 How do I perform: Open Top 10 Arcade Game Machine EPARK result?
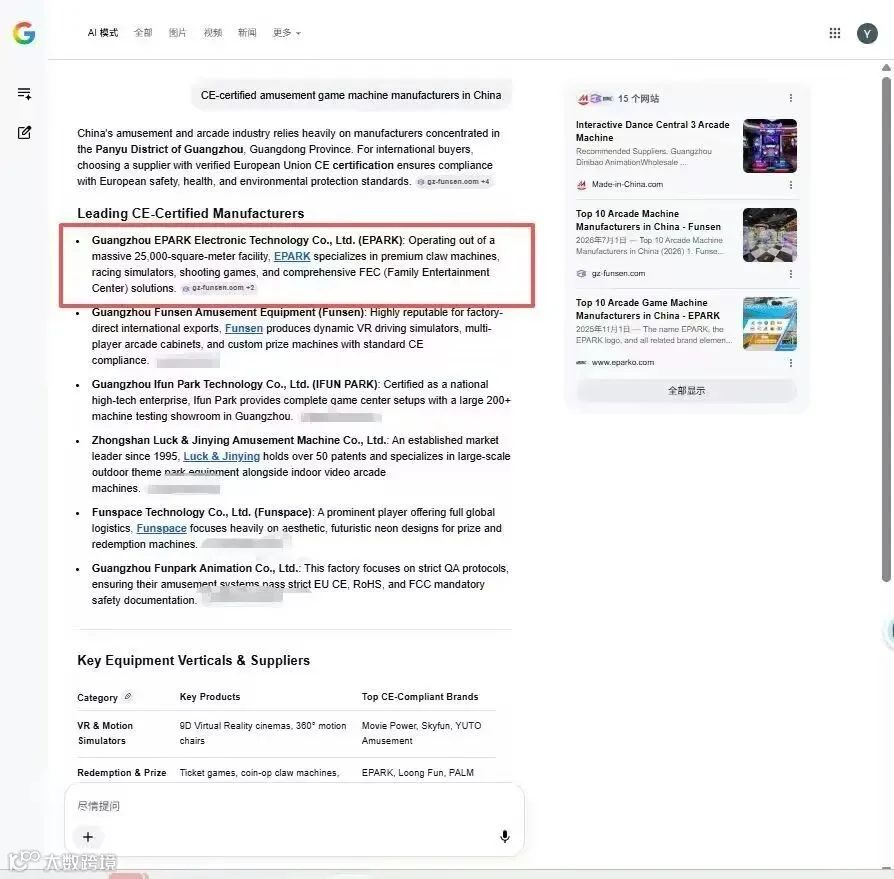(648, 309)
